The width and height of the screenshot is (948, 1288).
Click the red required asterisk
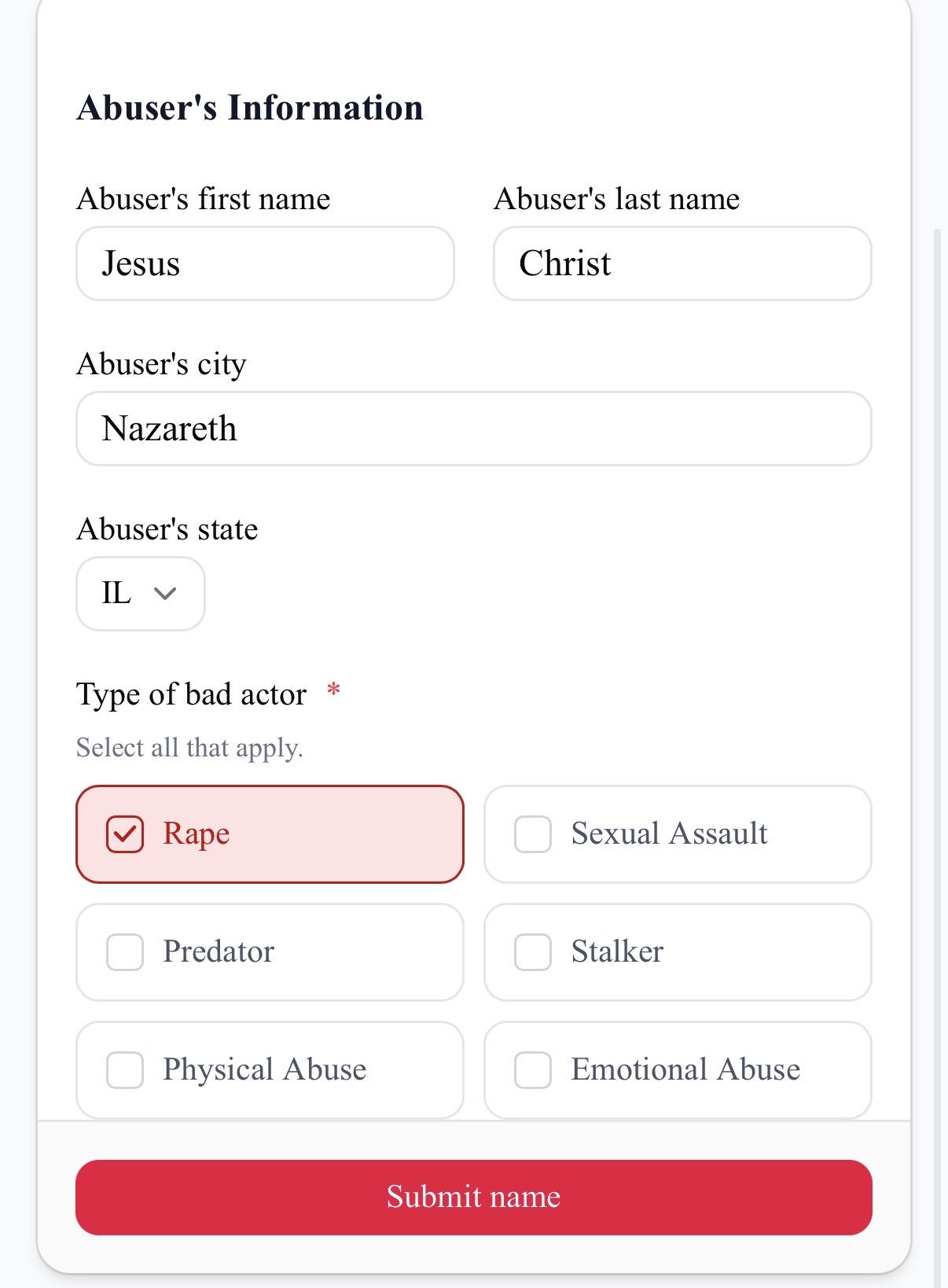point(333,691)
